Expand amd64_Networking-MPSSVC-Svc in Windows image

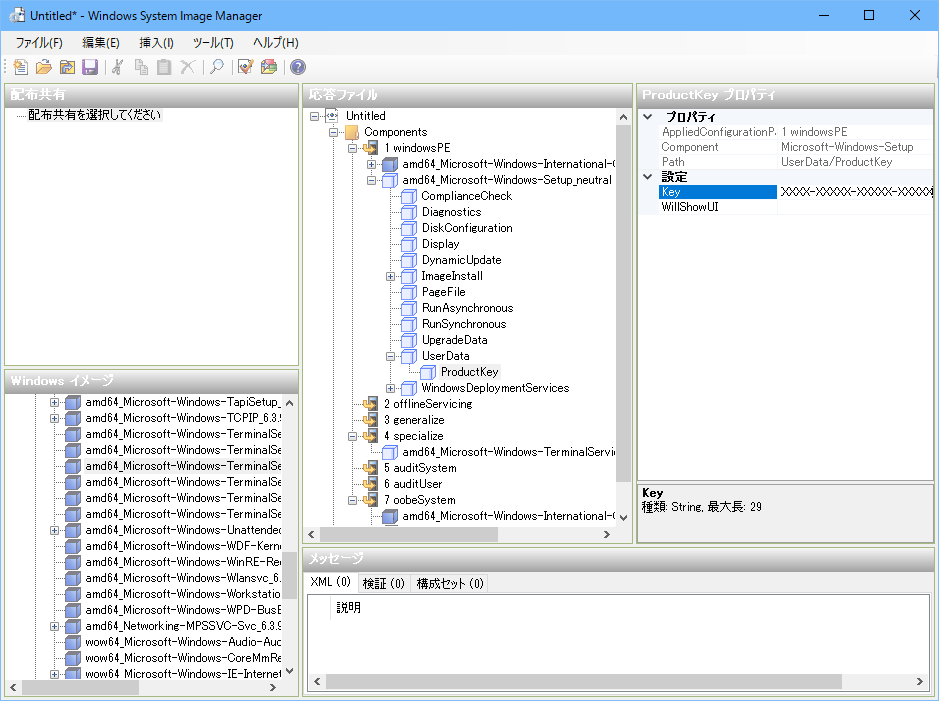(x=54, y=626)
